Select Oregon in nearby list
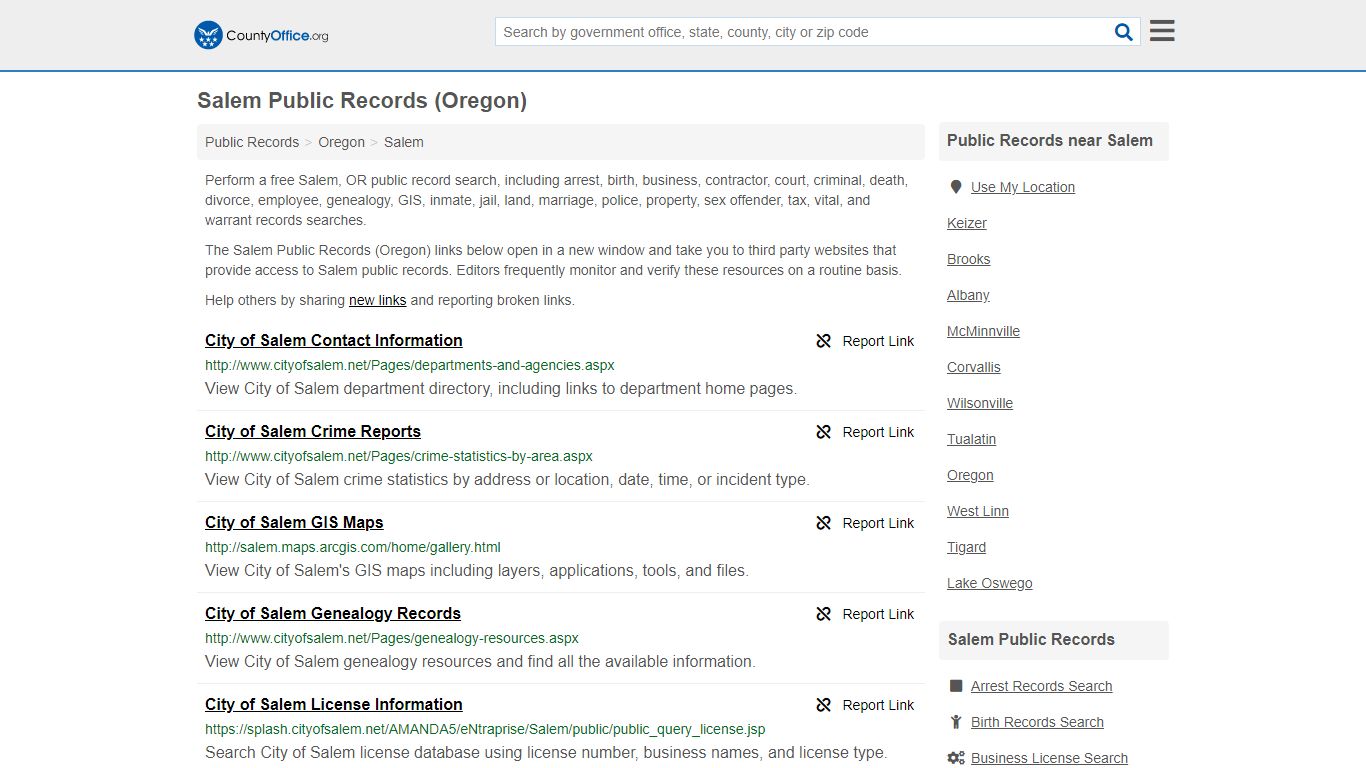Image resolution: width=1366 pixels, height=768 pixels. [x=970, y=475]
